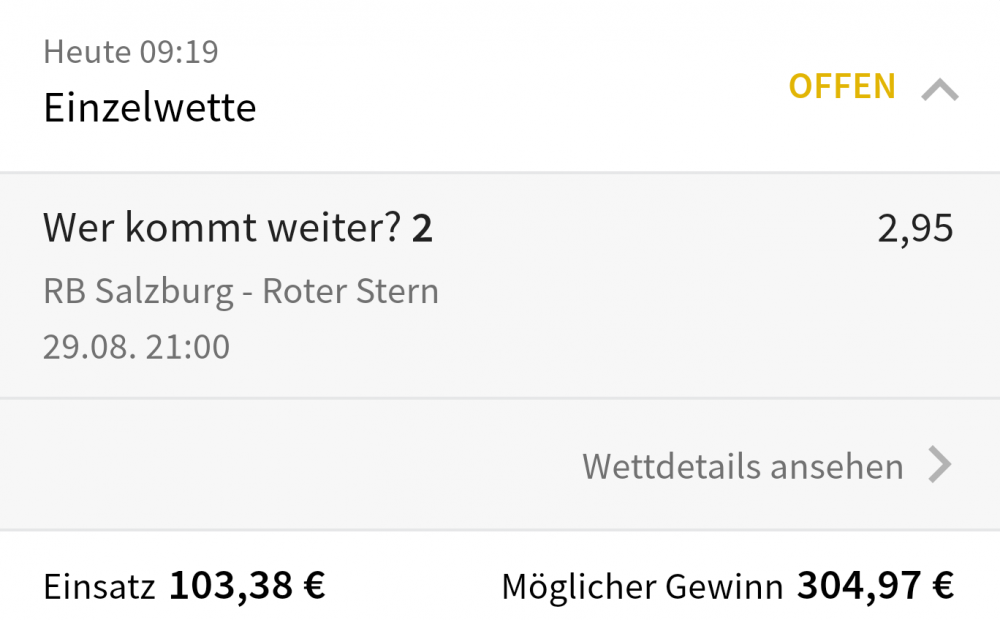Image resolution: width=1000 pixels, height=620 pixels.
Task: Click the Roter Stern team name
Action: (x=351, y=292)
